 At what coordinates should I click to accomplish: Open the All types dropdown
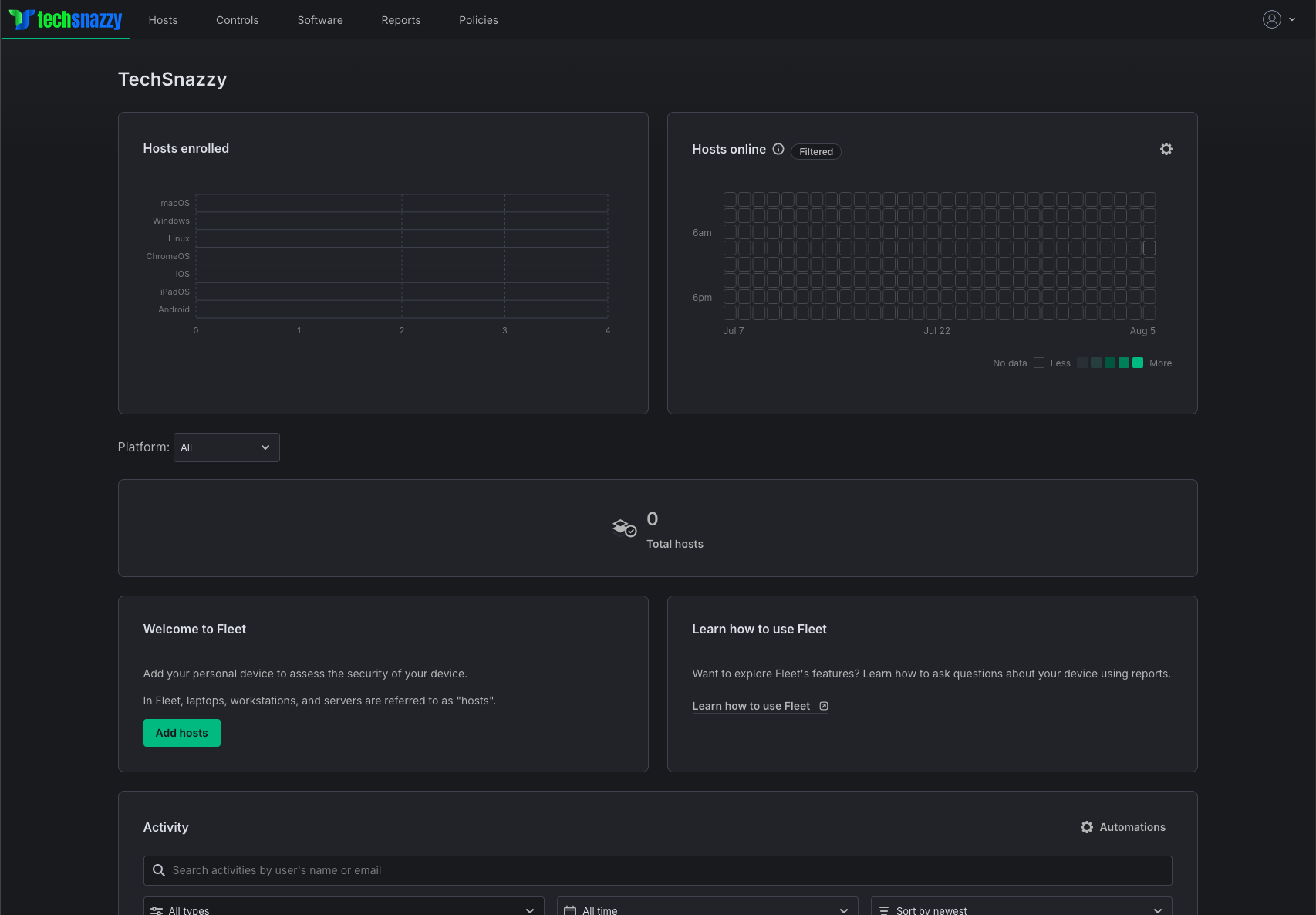point(344,907)
